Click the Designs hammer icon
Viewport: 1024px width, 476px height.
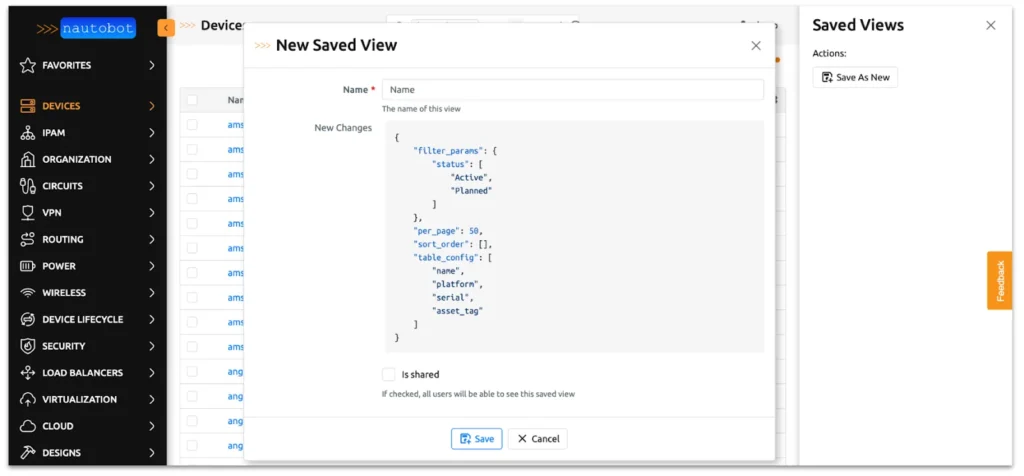[27, 453]
